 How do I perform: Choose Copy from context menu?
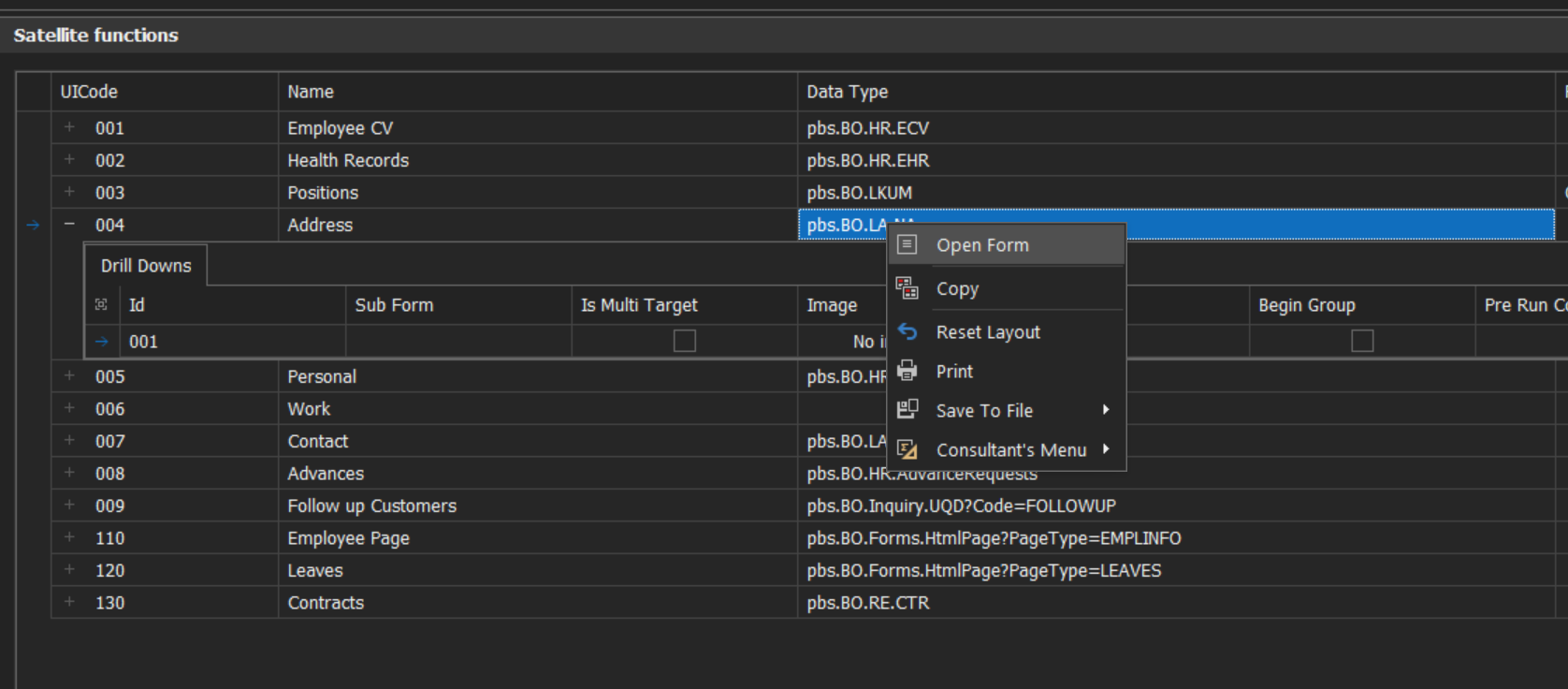(1007, 288)
